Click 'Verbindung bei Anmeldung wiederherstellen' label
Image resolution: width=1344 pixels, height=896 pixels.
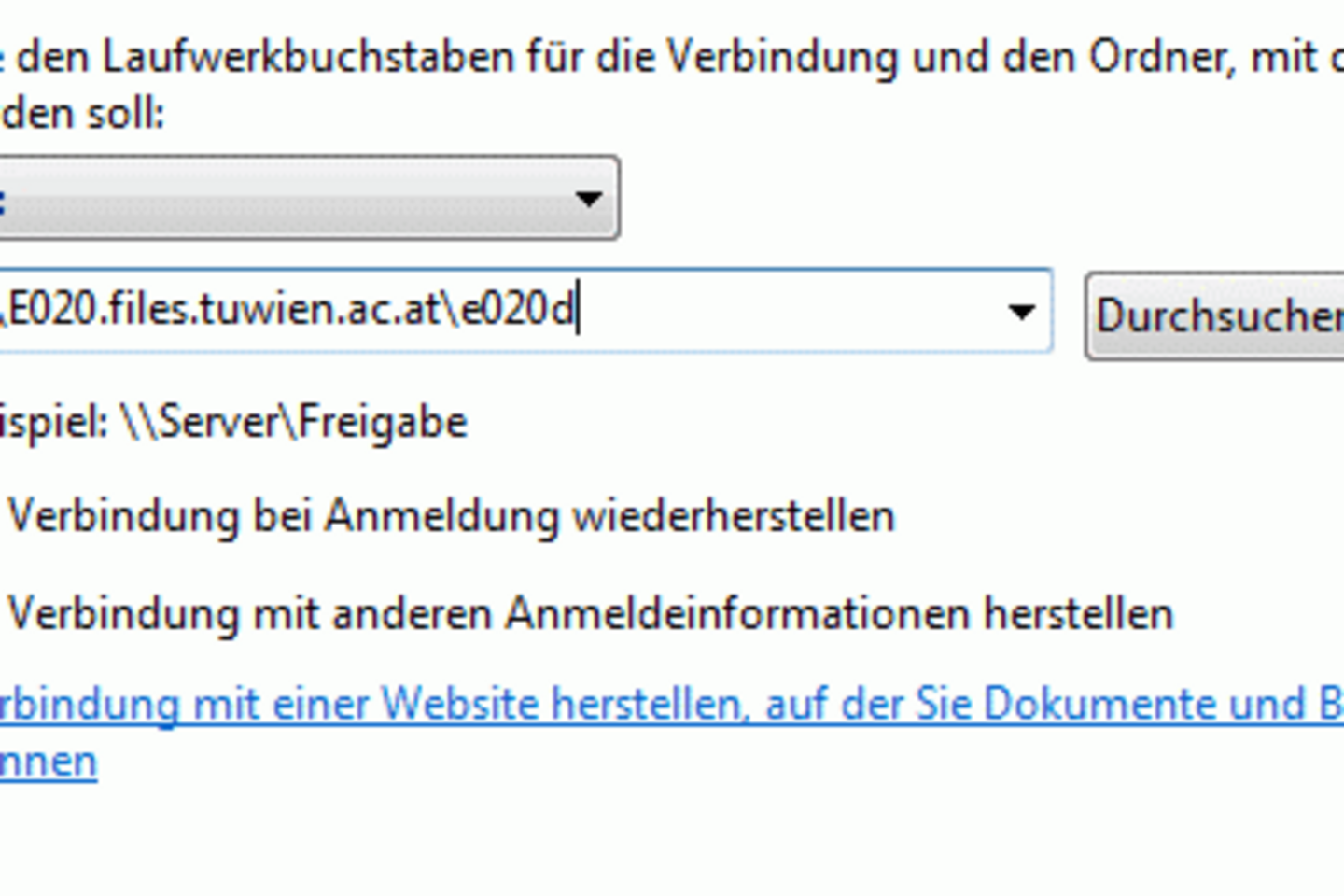451,516
